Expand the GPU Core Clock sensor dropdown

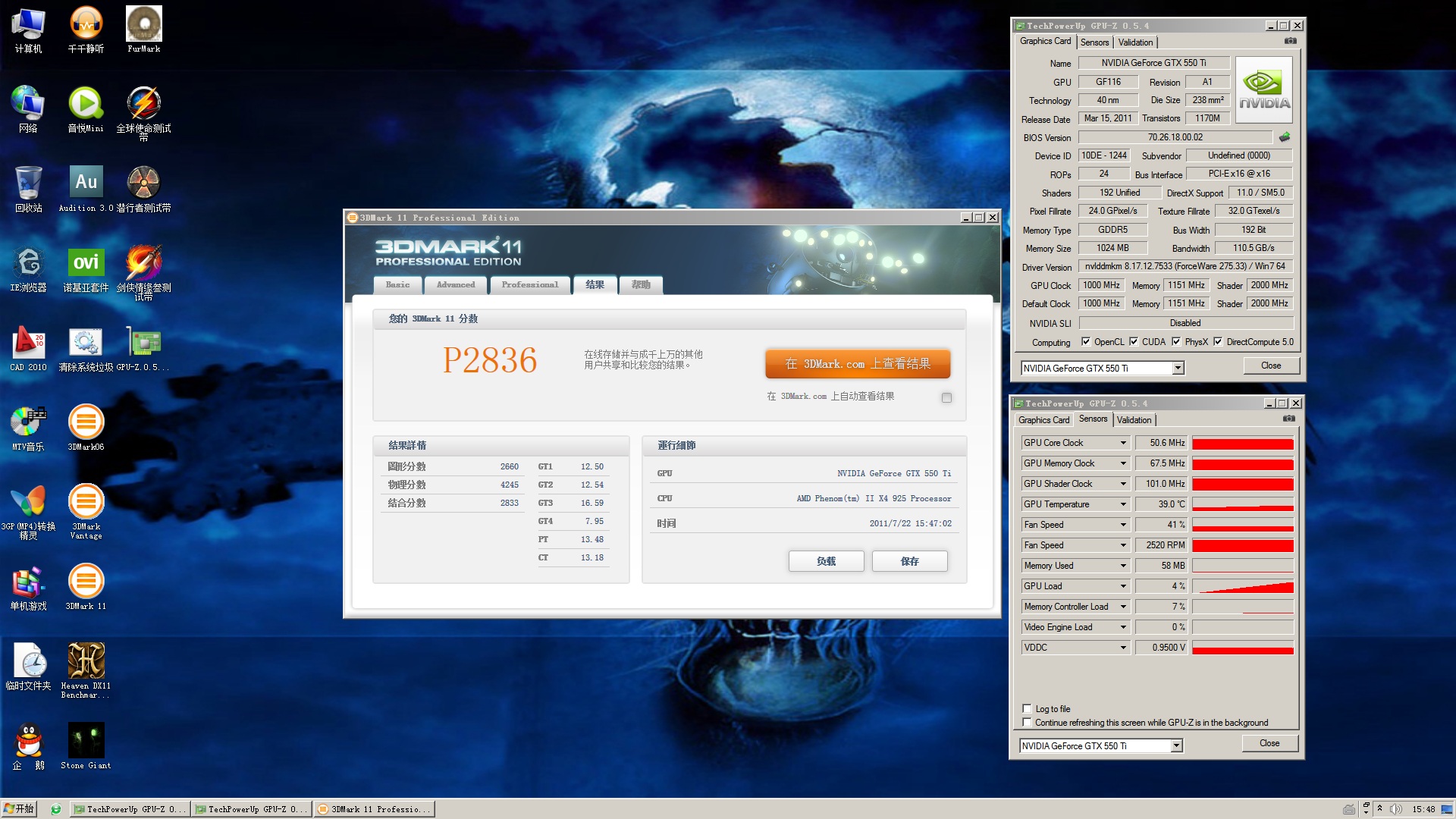1123,443
